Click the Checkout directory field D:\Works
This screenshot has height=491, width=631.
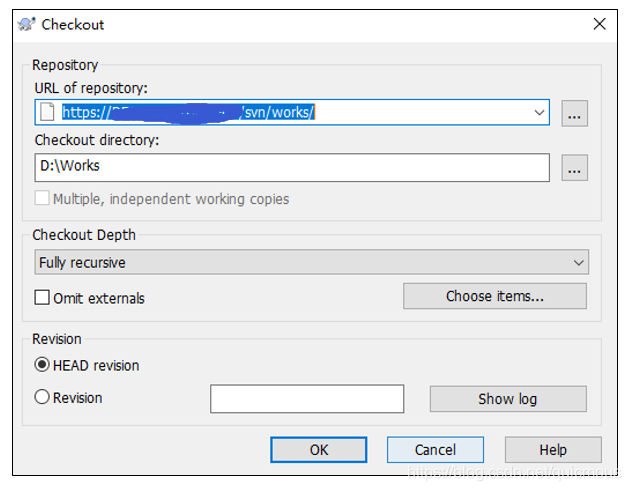pyautogui.click(x=292, y=167)
